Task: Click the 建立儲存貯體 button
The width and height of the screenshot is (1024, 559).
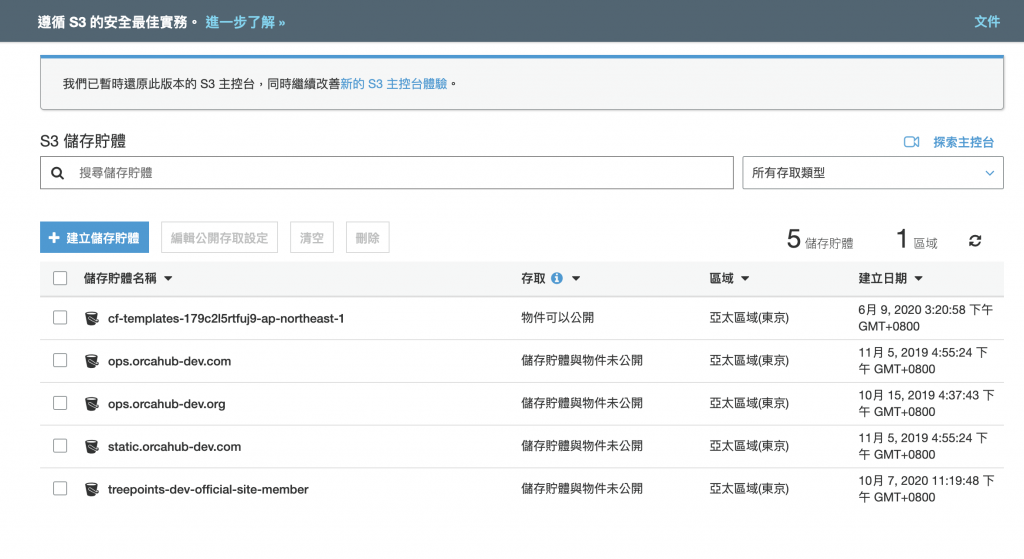Action: (94, 238)
